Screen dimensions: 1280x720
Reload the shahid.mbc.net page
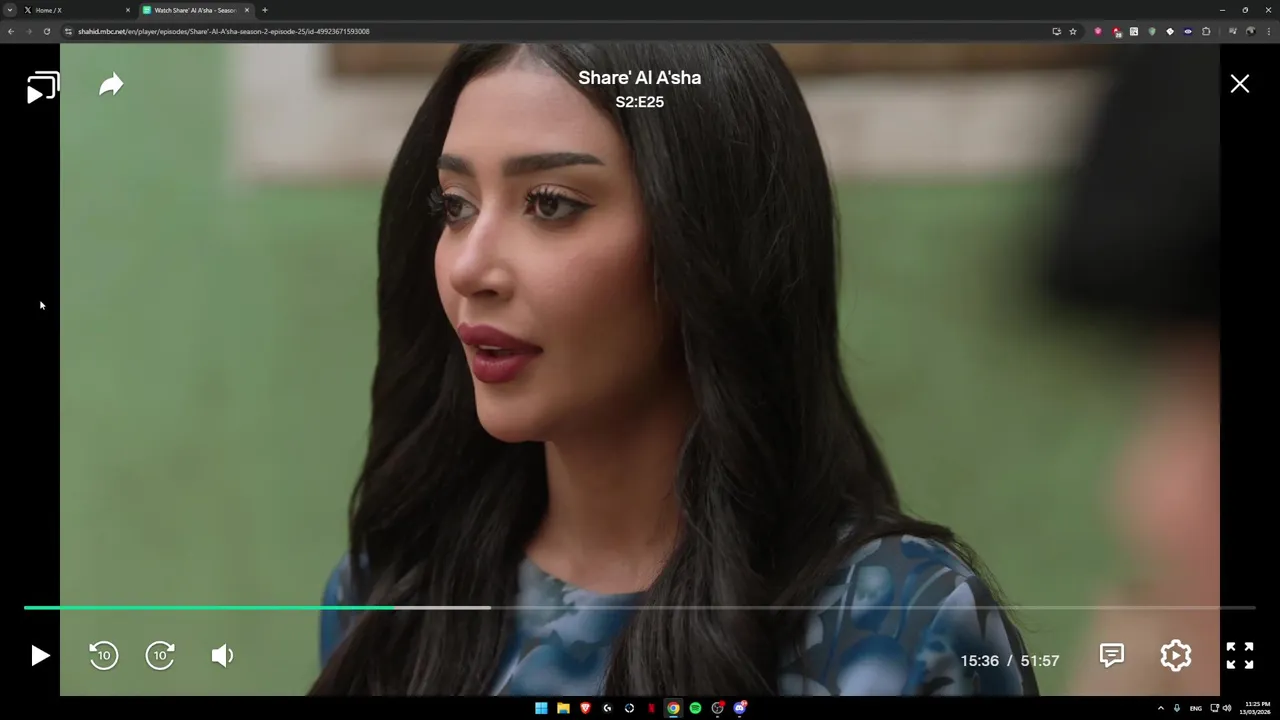[x=47, y=31]
